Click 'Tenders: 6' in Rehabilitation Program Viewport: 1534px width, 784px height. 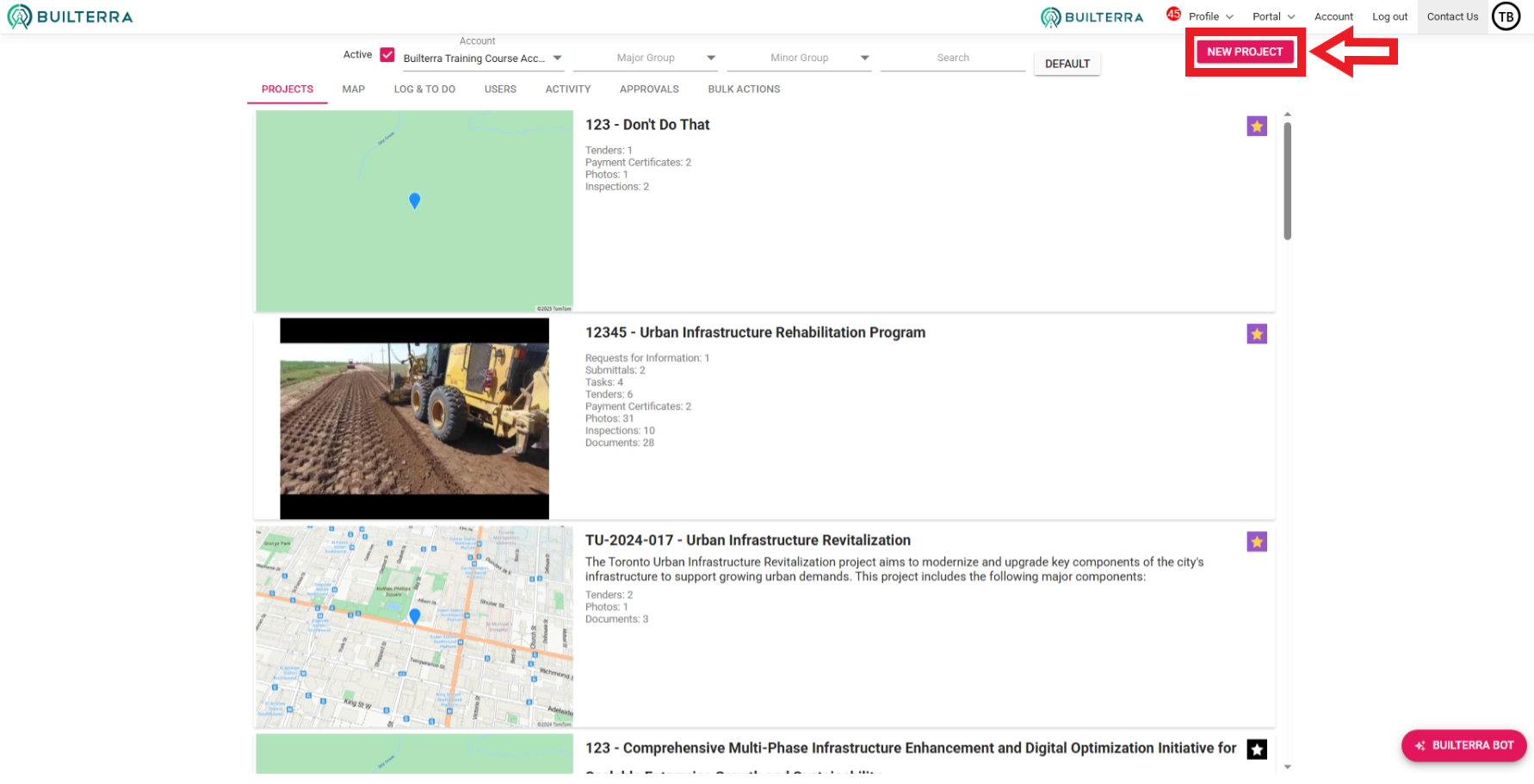point(609,394)
